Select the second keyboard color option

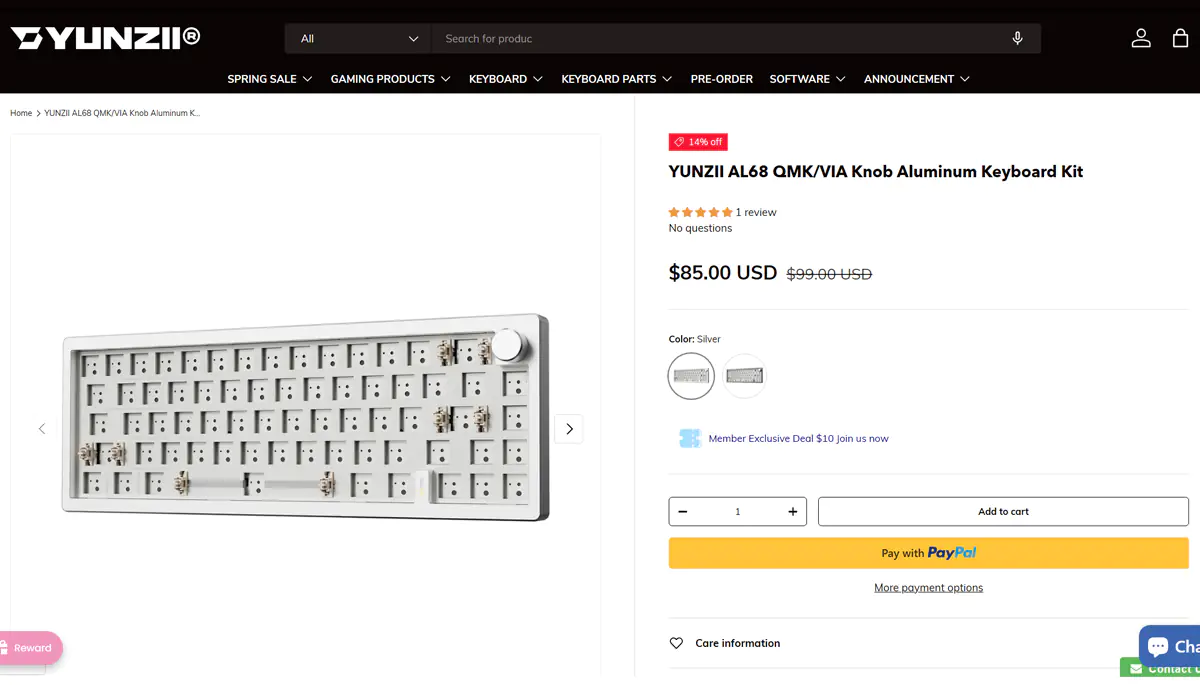click(744, 376)
